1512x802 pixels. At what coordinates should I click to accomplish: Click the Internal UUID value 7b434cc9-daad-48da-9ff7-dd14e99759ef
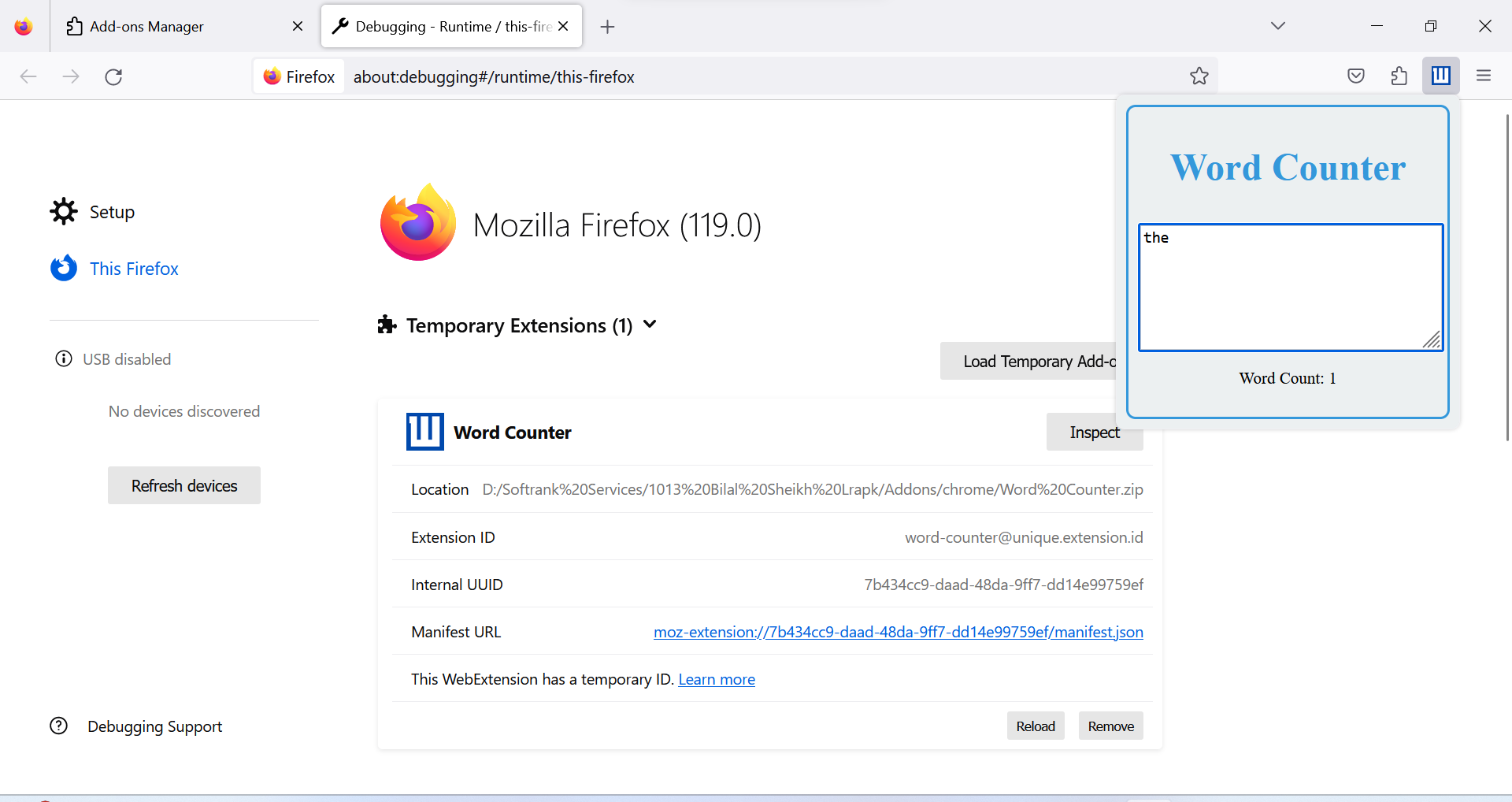pyautogui.click(x=1004, y=585)
